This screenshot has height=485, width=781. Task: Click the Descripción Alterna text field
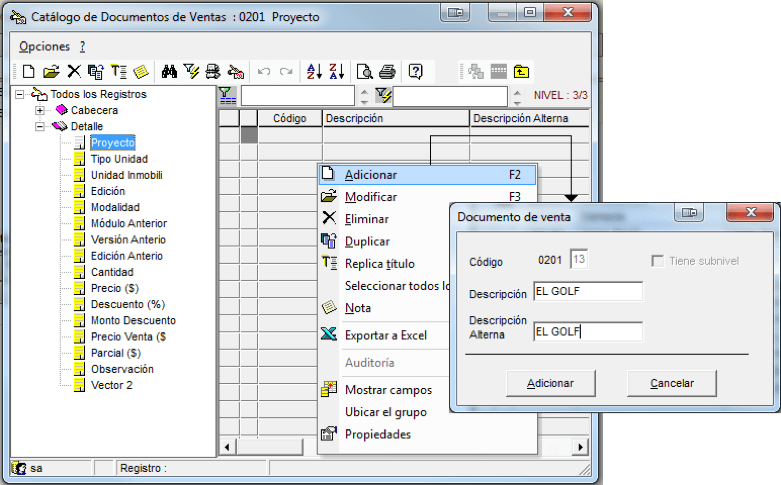pyautogui.click(x=588, y=331)
